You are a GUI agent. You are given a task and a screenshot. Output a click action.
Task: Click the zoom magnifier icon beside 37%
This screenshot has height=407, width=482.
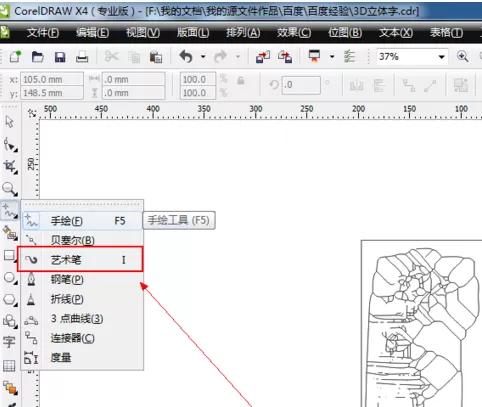point(462,56)
